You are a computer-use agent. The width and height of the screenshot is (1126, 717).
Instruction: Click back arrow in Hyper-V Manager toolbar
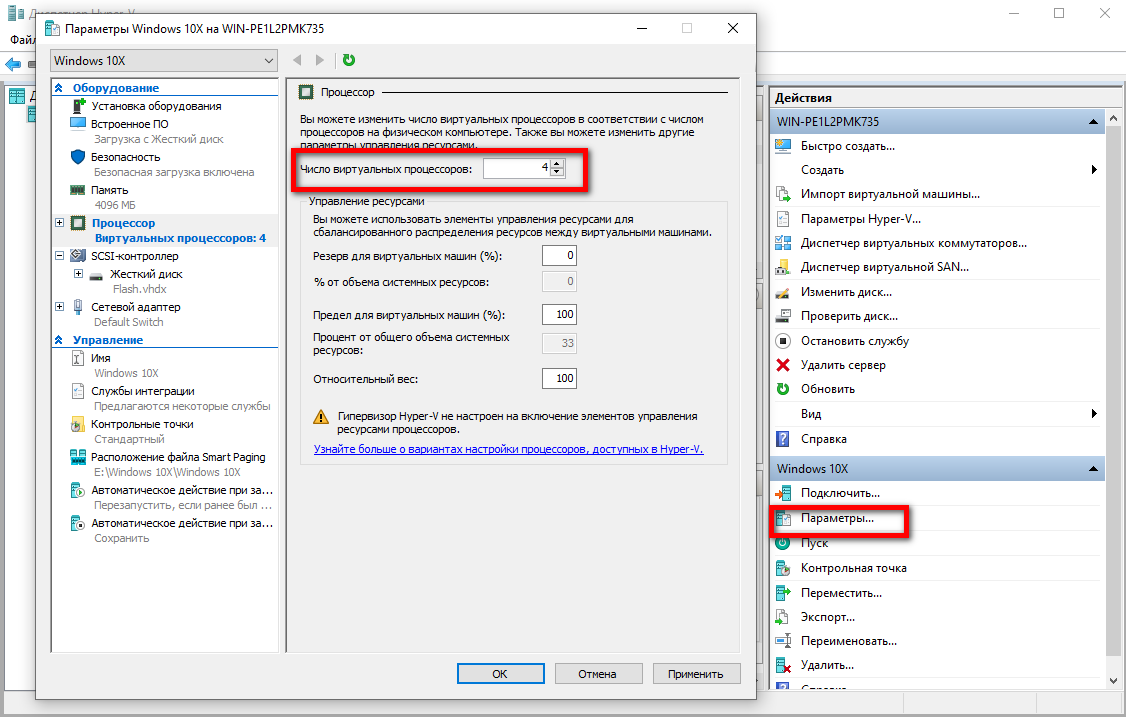(13, 64)
